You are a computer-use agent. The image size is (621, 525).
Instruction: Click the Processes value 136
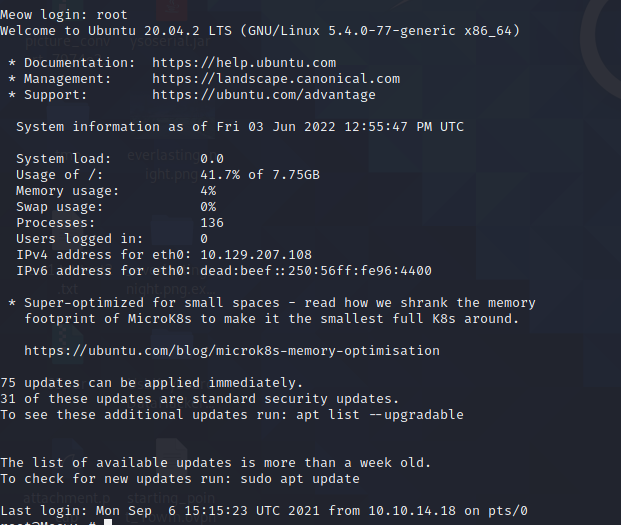pos(212,223)
